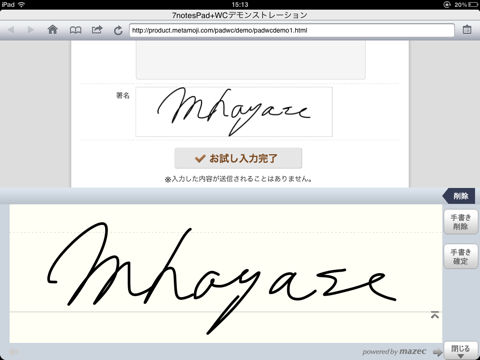
Task: Click the gray text area above signature
Action: pos(251,60)
